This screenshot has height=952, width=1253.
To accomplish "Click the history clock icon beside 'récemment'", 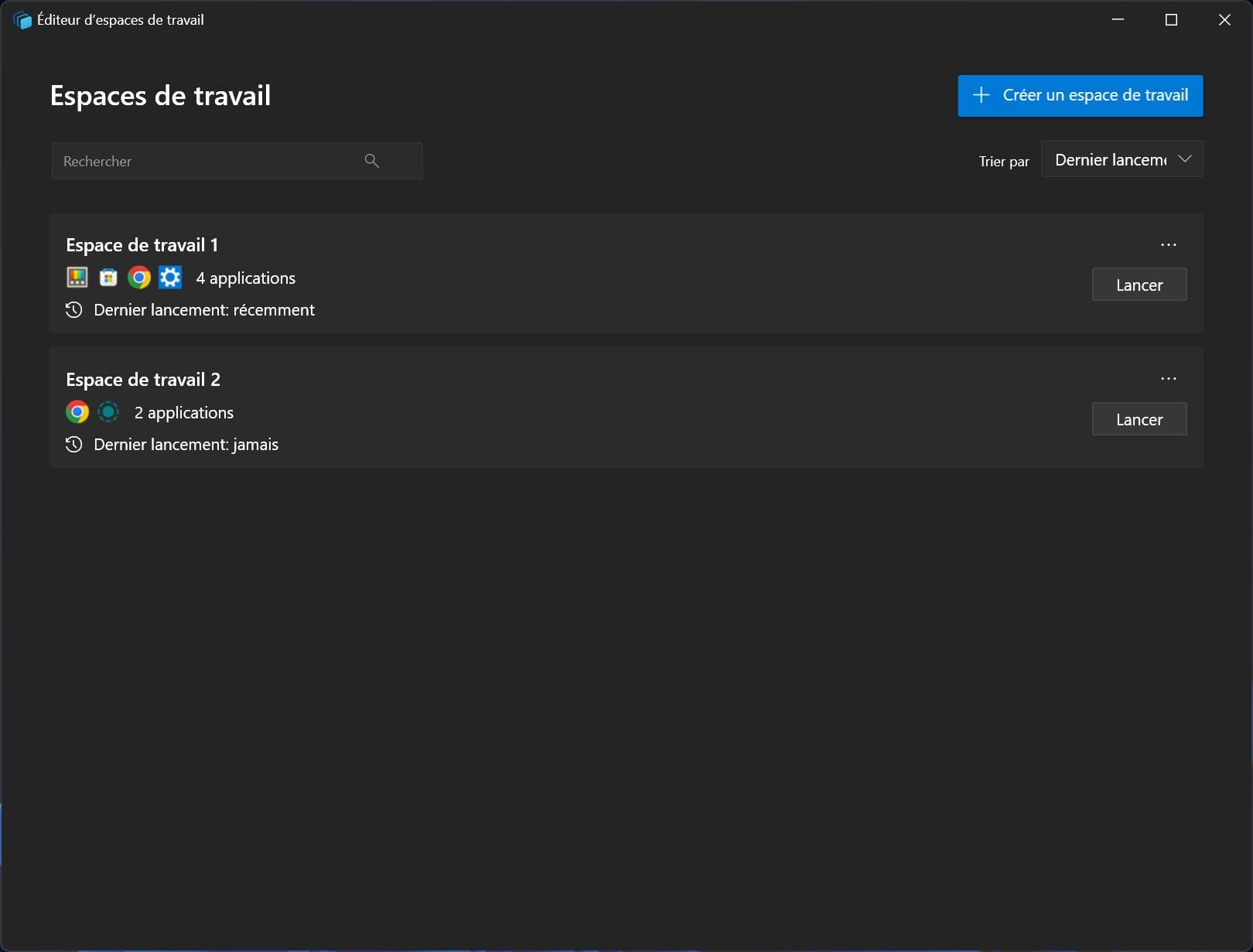I will 73,310.
